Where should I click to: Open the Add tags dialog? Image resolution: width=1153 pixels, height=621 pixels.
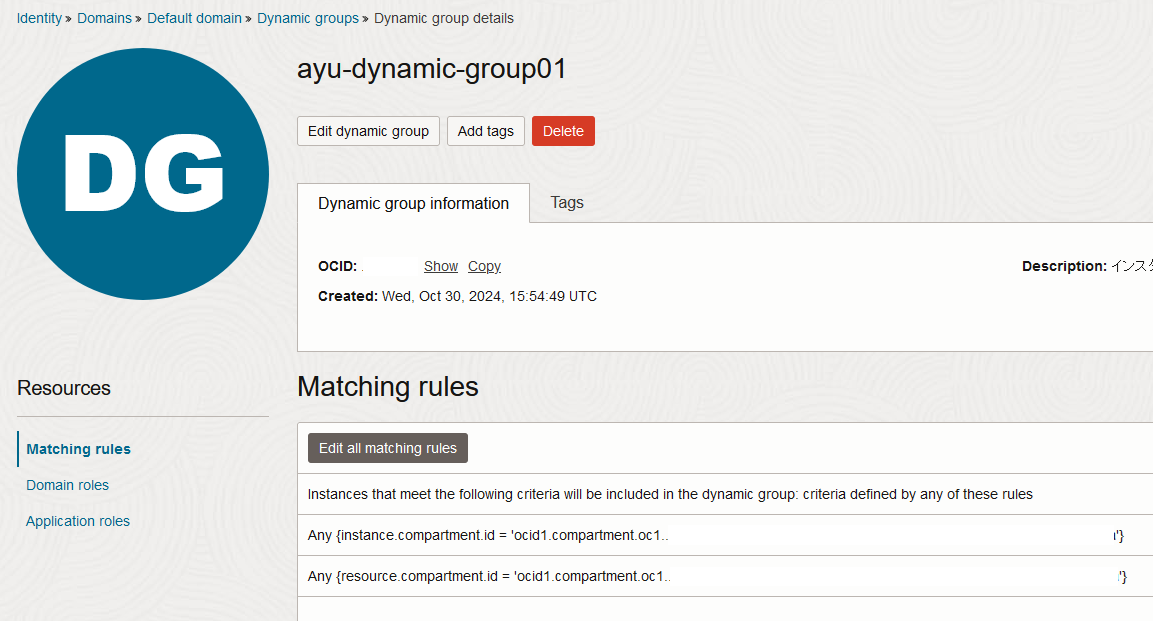click(x=485, y=130)
